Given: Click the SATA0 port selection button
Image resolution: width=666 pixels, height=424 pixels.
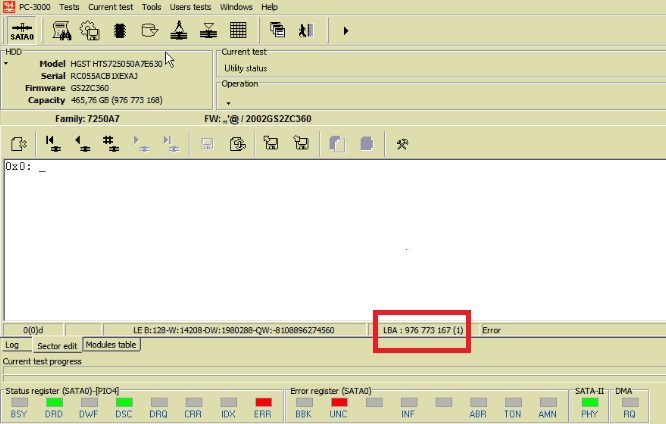Looking at the screenshot, I should coord(21,31).
